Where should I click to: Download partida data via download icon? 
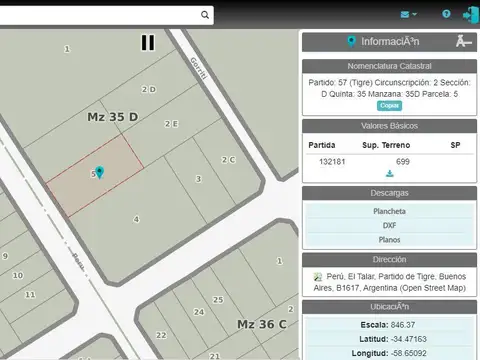click(x=389, y=174)
